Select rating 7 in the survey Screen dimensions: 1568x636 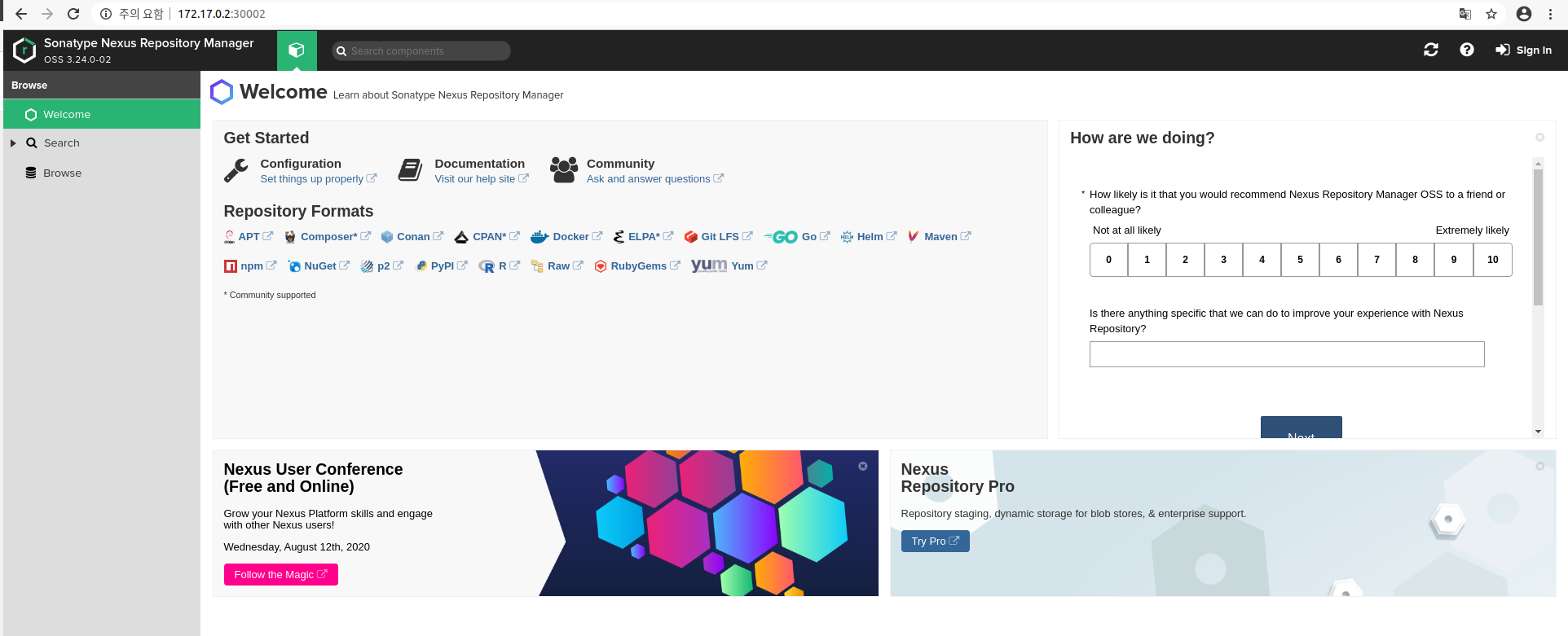[1376, 260]
